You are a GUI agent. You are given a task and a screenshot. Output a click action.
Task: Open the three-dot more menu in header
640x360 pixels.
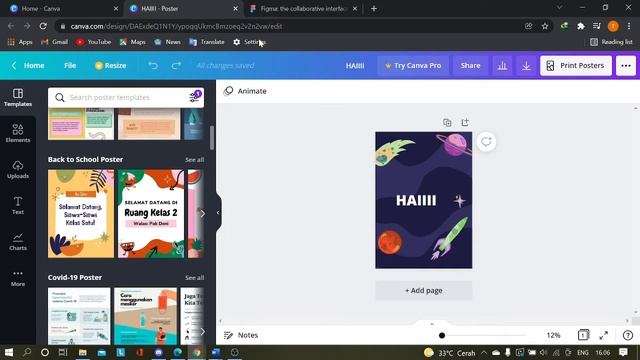click(x=626, y=65)
